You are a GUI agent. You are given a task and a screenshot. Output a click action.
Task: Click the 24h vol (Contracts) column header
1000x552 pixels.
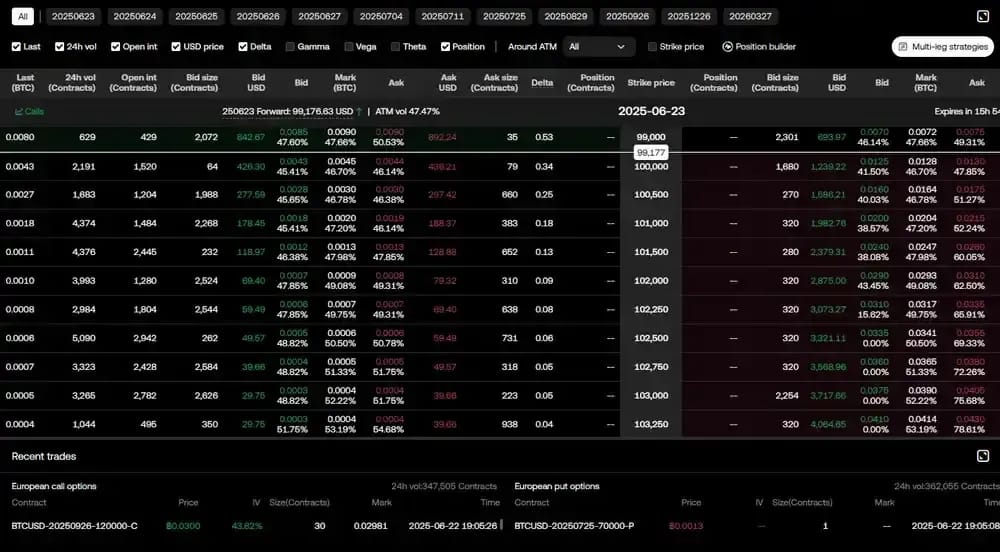pos(72,83)
